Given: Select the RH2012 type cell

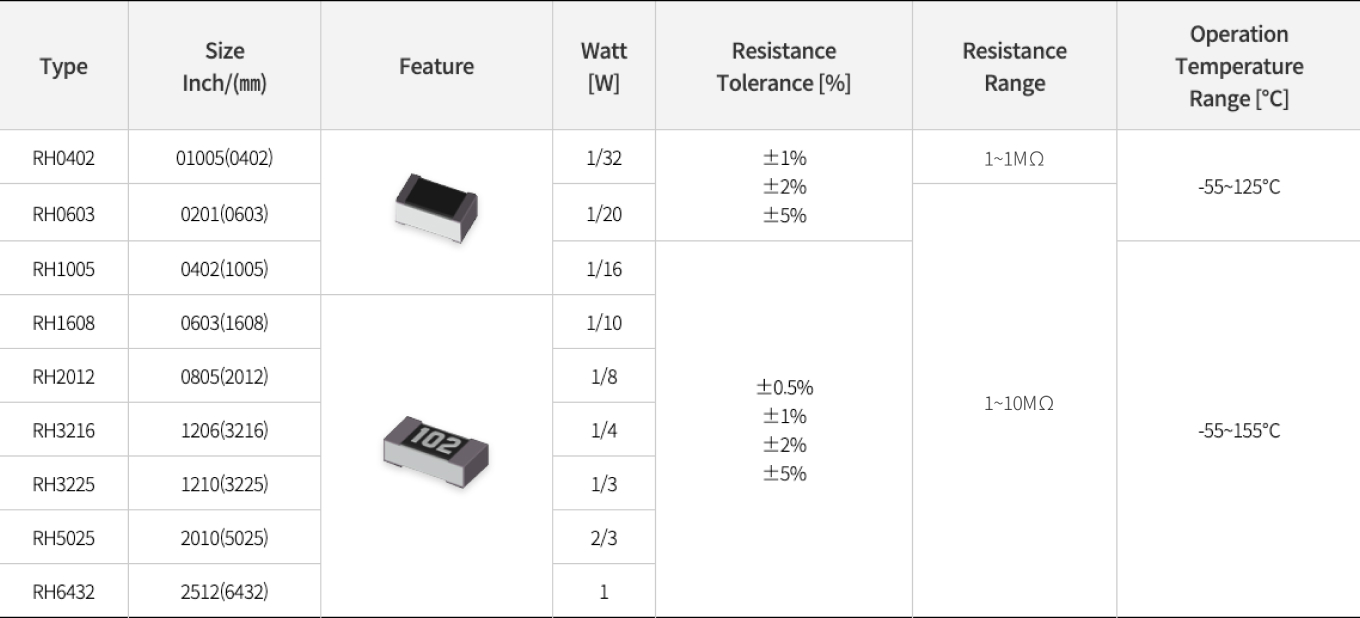Looking at the screenshot, I should click(64, 376).
